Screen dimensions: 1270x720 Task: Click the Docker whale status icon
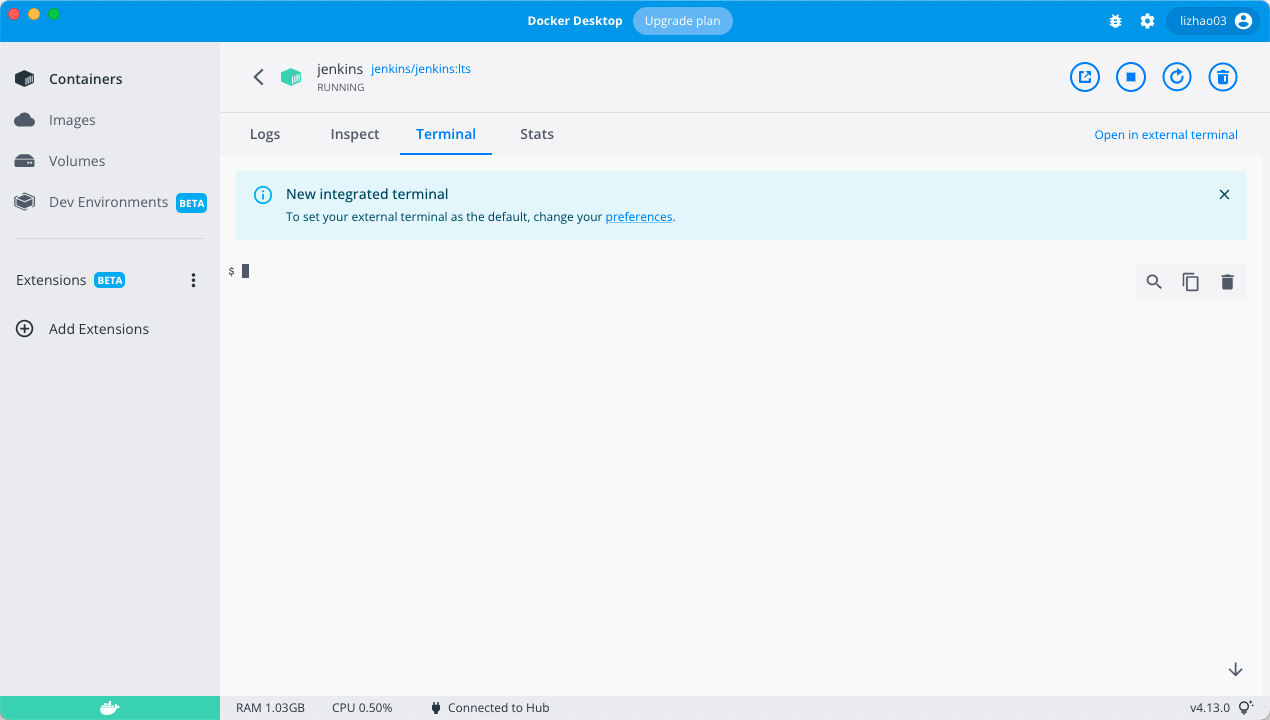(x=110, y=708)
